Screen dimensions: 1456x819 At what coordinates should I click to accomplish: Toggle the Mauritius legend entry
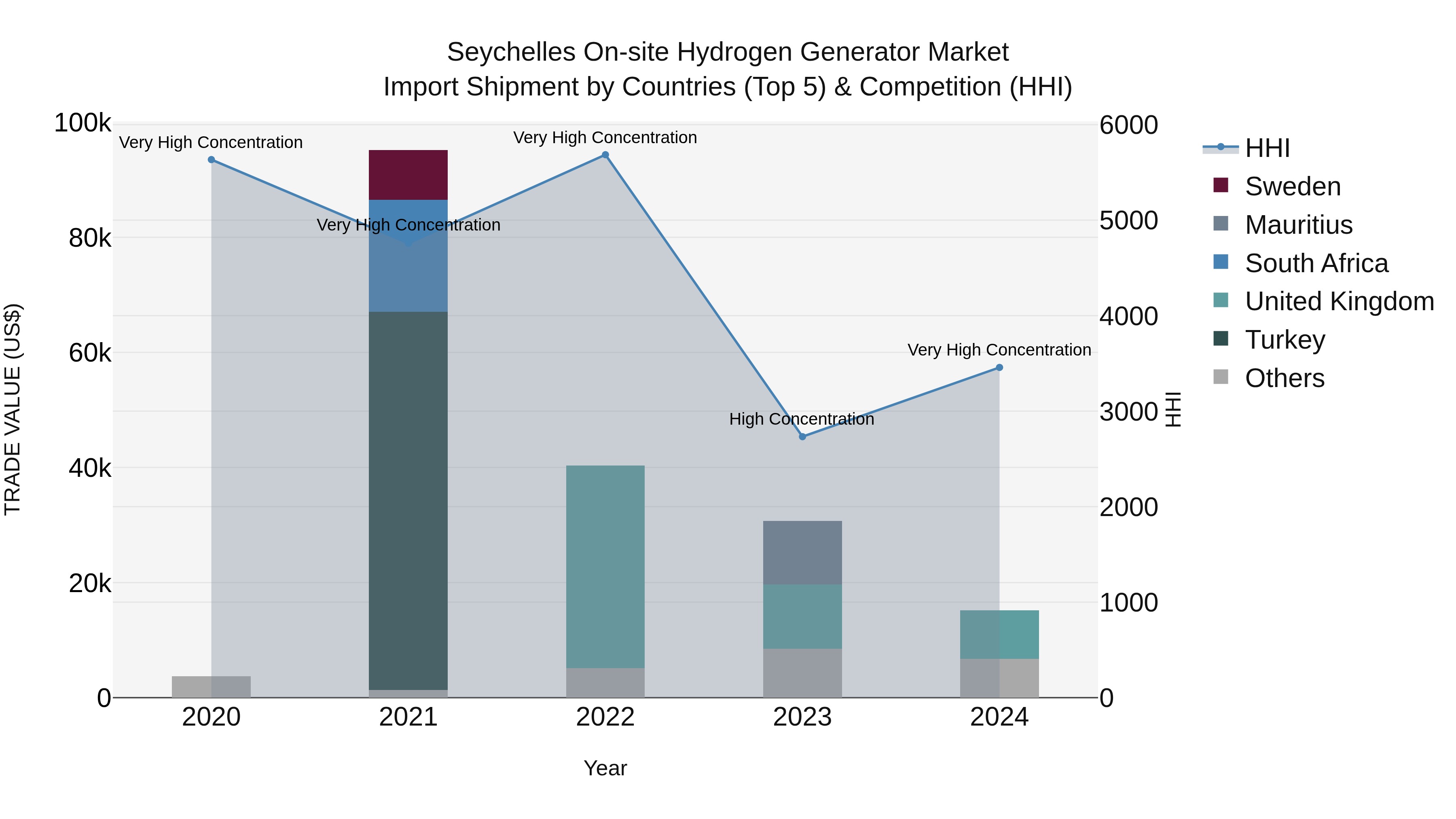1283,225
